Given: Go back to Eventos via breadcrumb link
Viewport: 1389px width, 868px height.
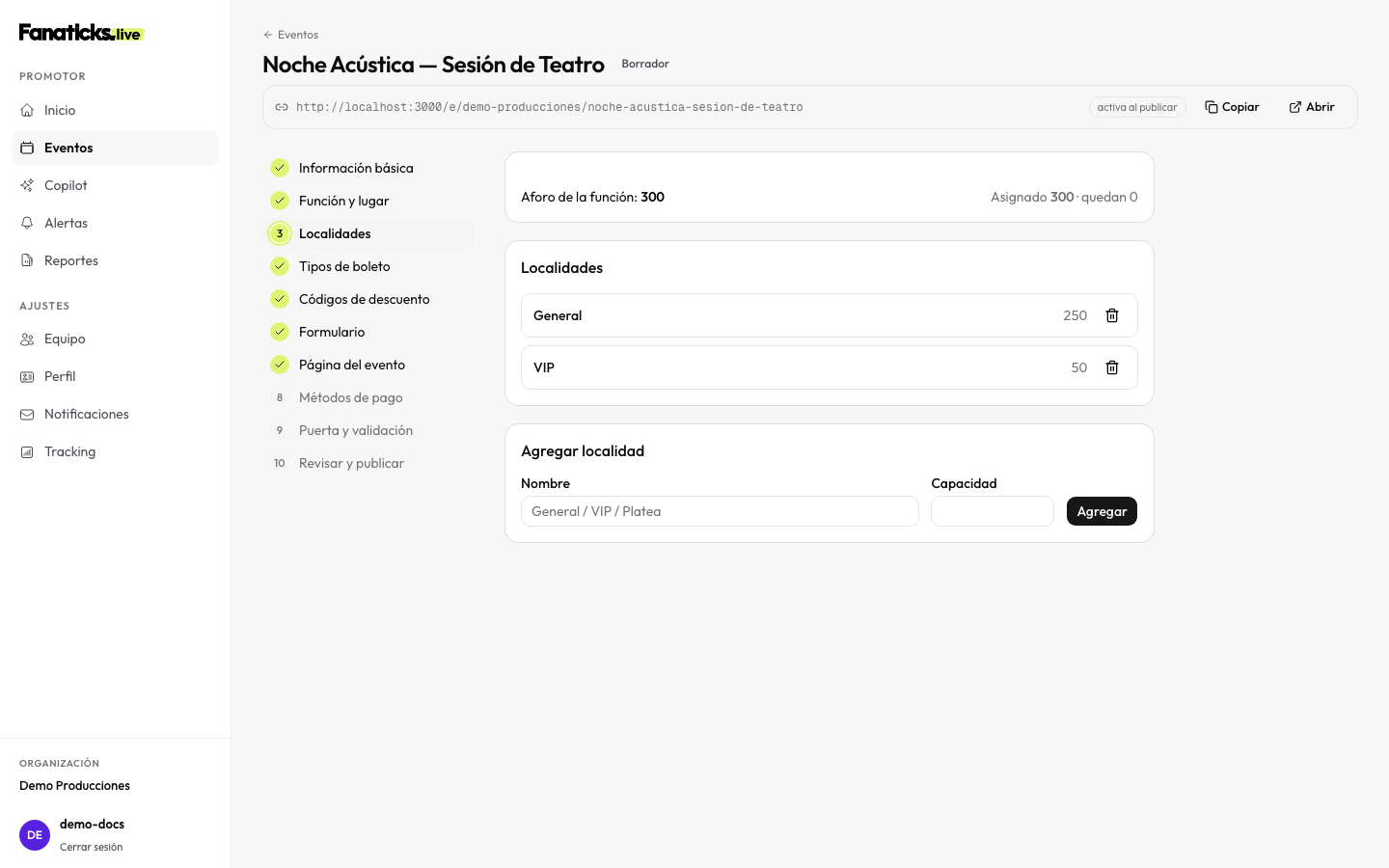Looking at the screenshot, I should (290, 35).
